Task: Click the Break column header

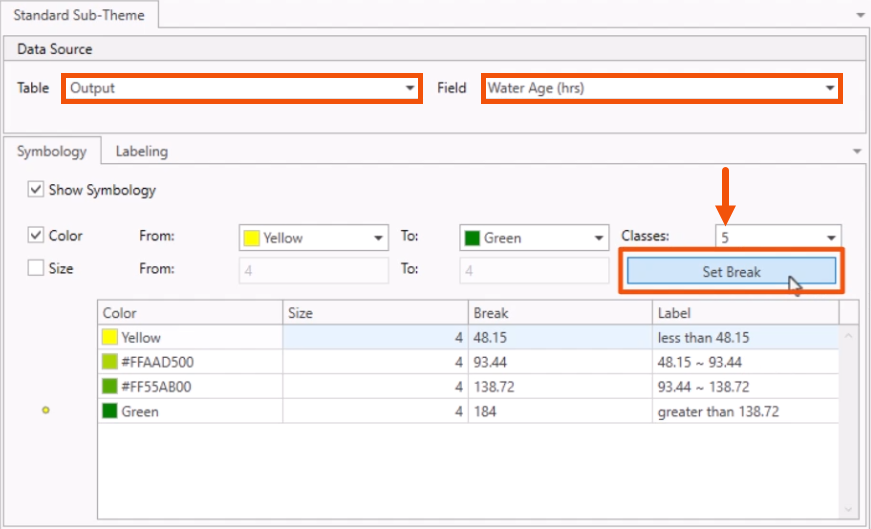Action: click(559, 313)
